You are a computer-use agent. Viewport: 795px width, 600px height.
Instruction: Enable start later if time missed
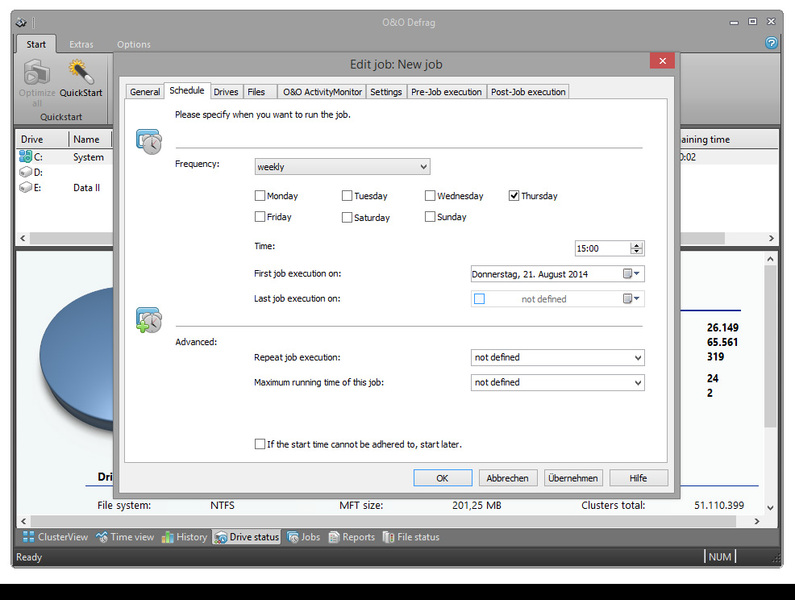260,444
